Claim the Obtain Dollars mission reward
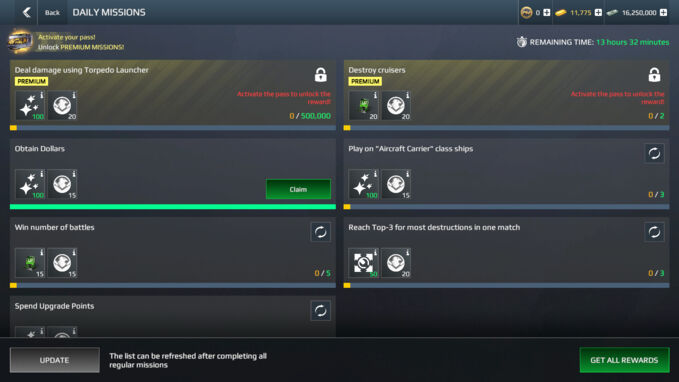This screenshot has height=382, width=679. 298,189
